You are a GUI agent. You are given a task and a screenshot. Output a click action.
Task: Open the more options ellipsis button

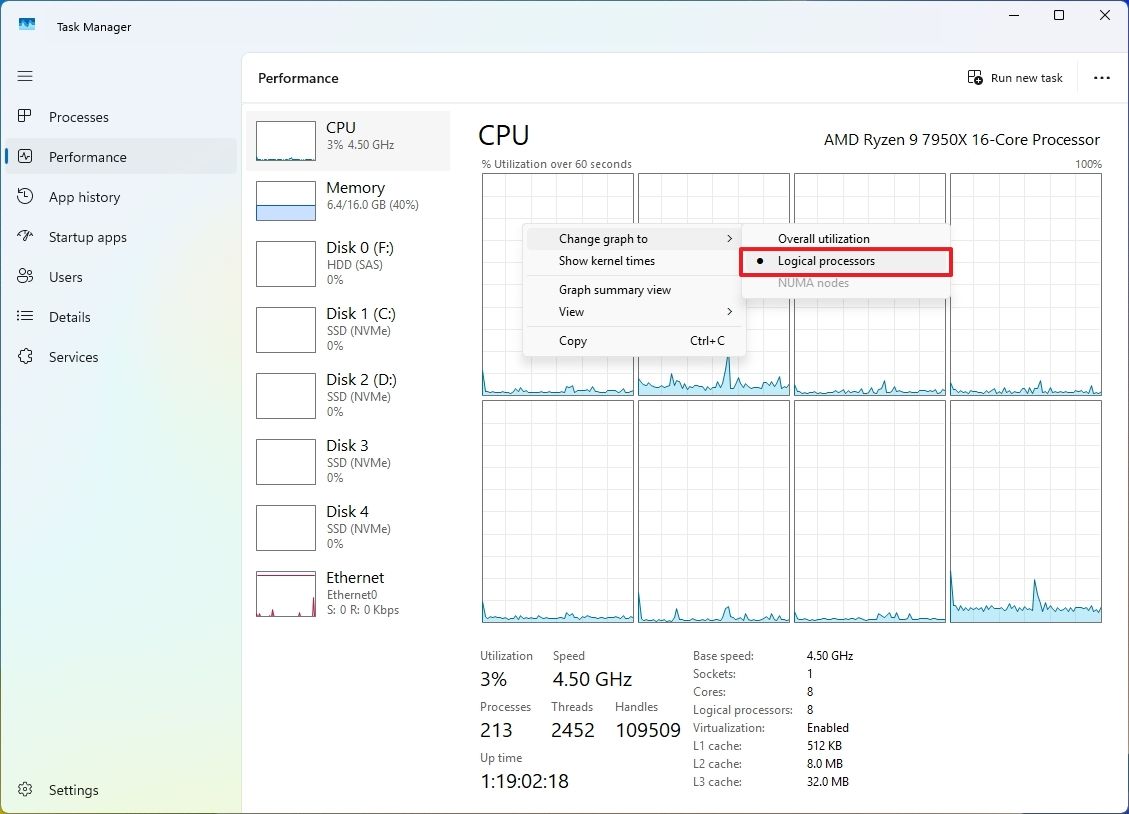pos(1101,78)
